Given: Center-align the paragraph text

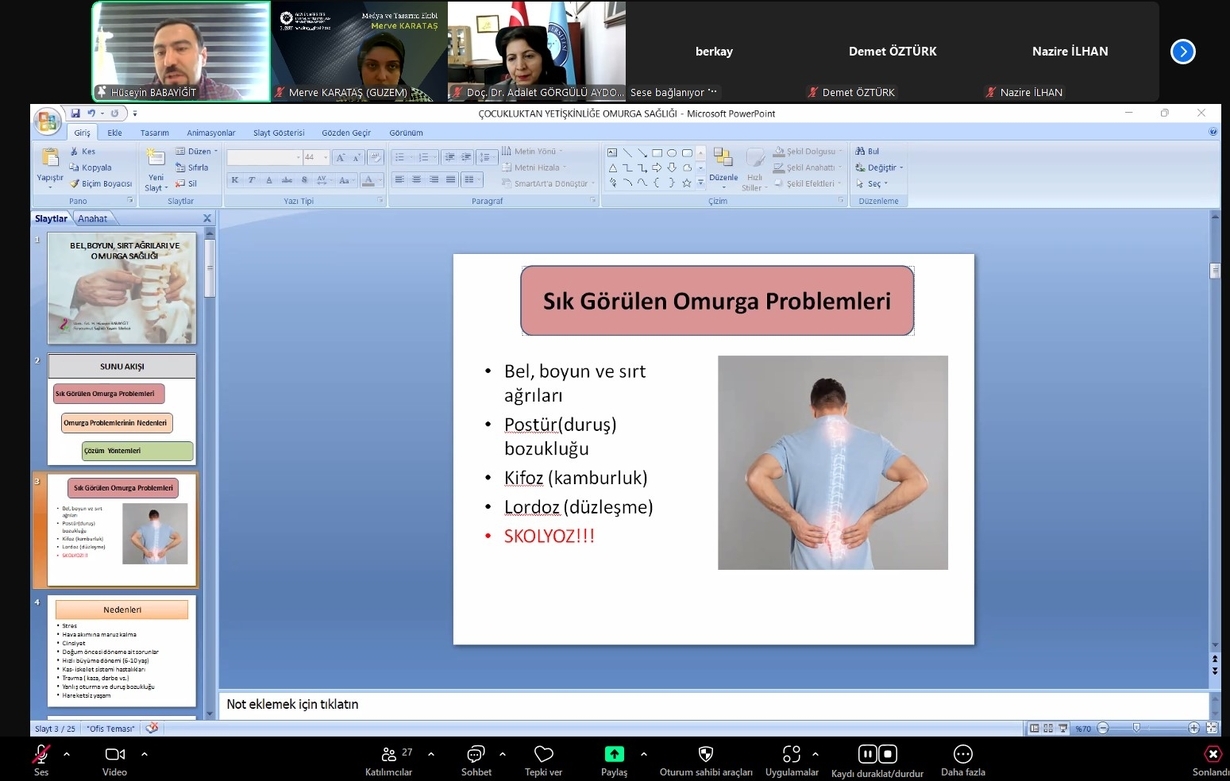Looking at the screenshot, I should 417,180.
